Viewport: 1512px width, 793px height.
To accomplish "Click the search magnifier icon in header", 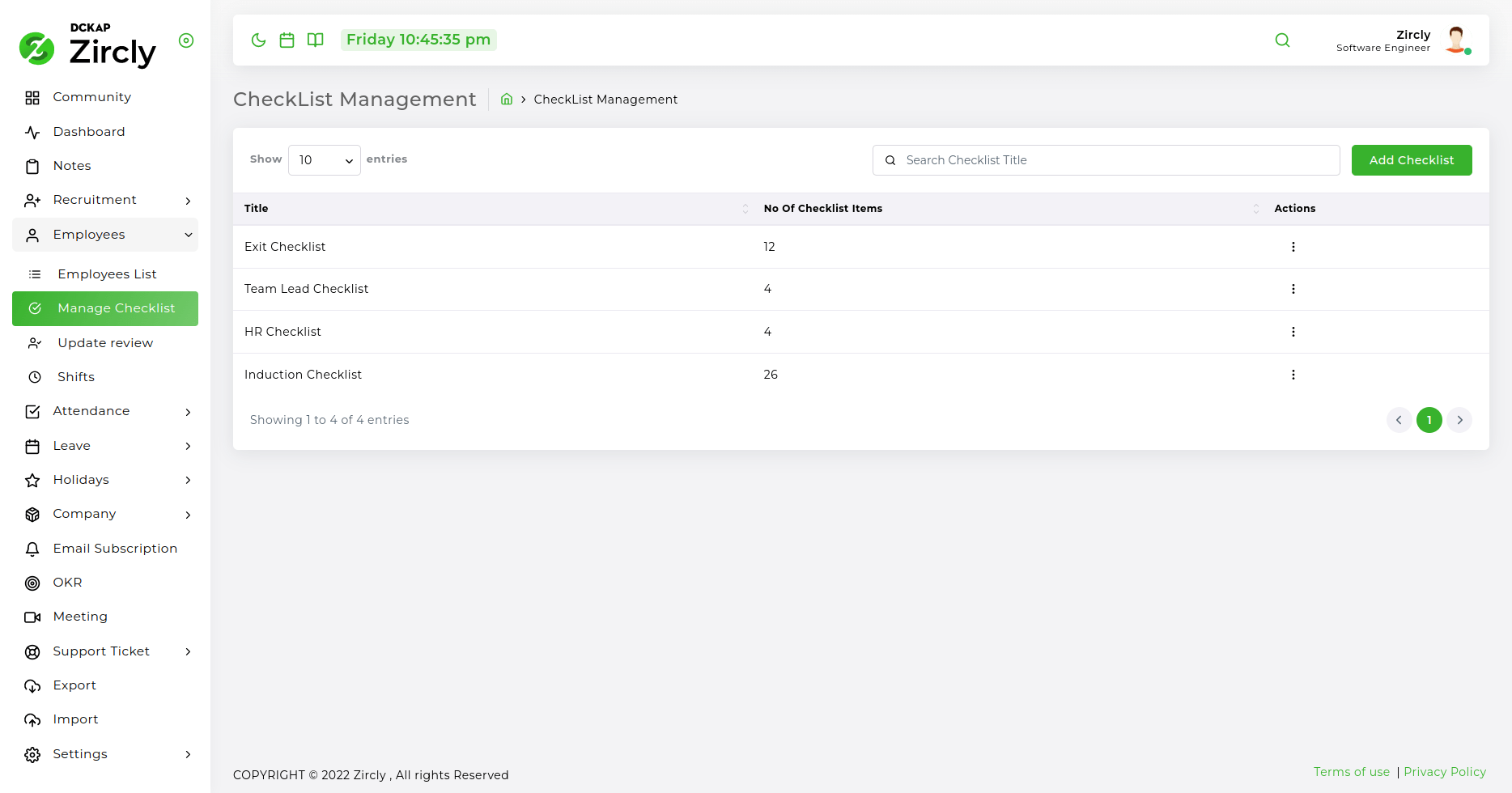I will [1282, 40].
